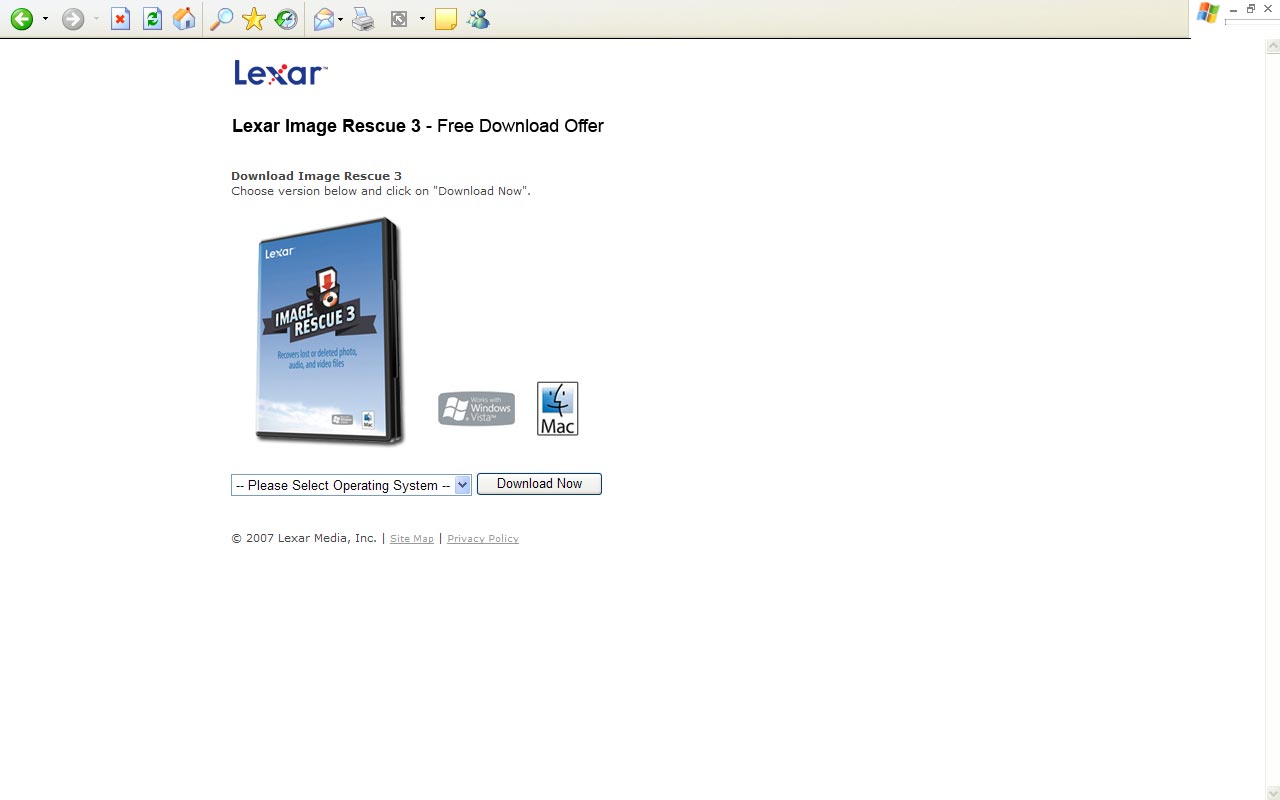Viewport: 1280px width, 800px height.
Task: Open the Select Operating System dropdown
Action: point(351,485)
